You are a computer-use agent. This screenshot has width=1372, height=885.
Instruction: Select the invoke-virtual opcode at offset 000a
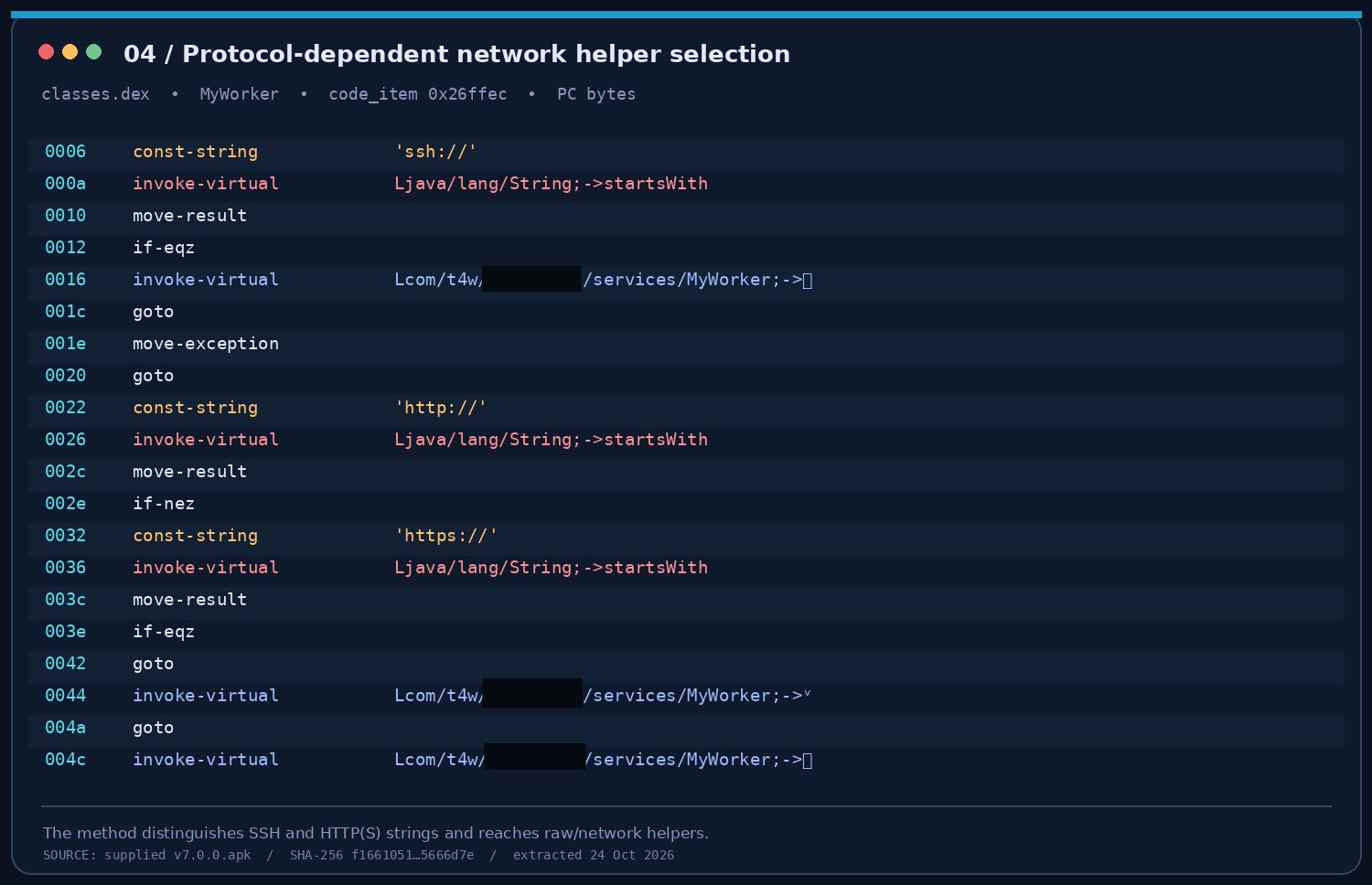click(x=206, y=184)
